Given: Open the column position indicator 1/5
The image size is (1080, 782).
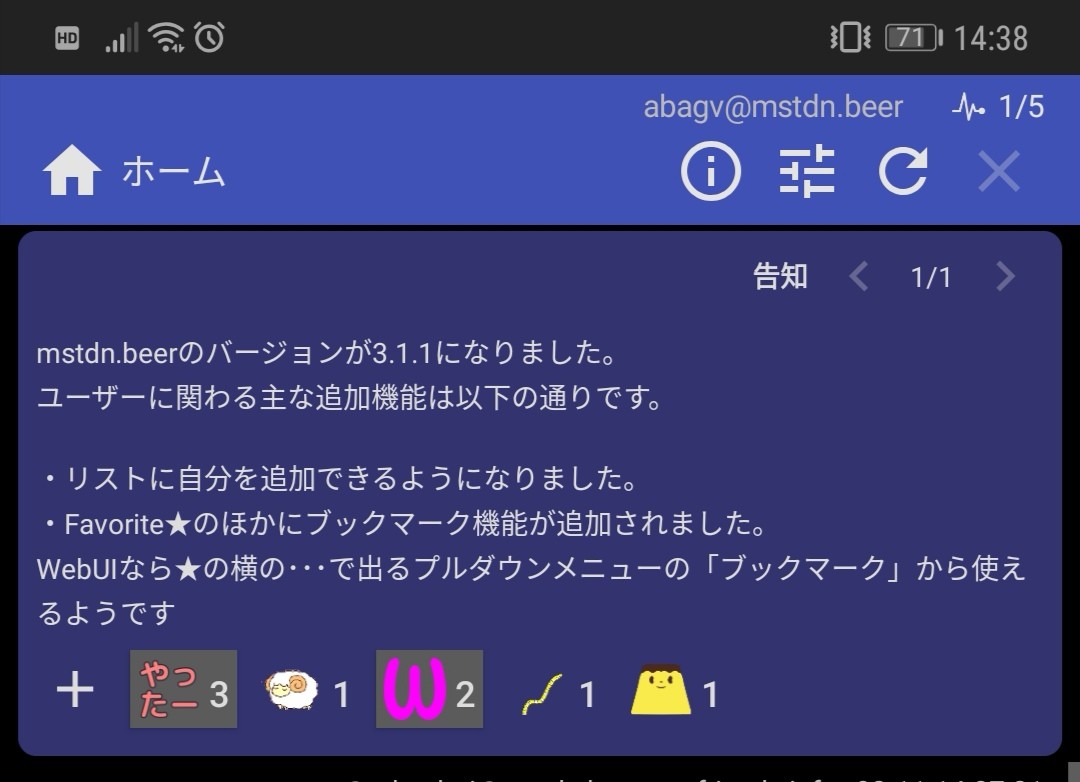Looking at the screenshot, I should coord(1021,107).
